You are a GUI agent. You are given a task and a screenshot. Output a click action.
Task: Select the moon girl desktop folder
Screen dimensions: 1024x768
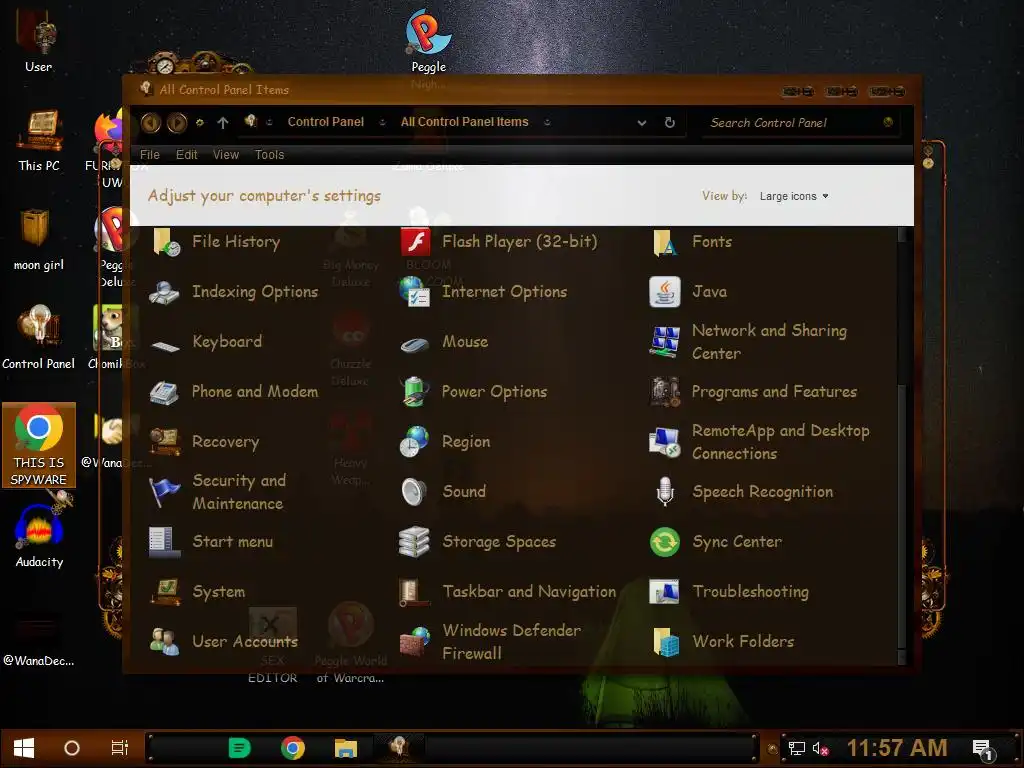[x=39, y=240]
